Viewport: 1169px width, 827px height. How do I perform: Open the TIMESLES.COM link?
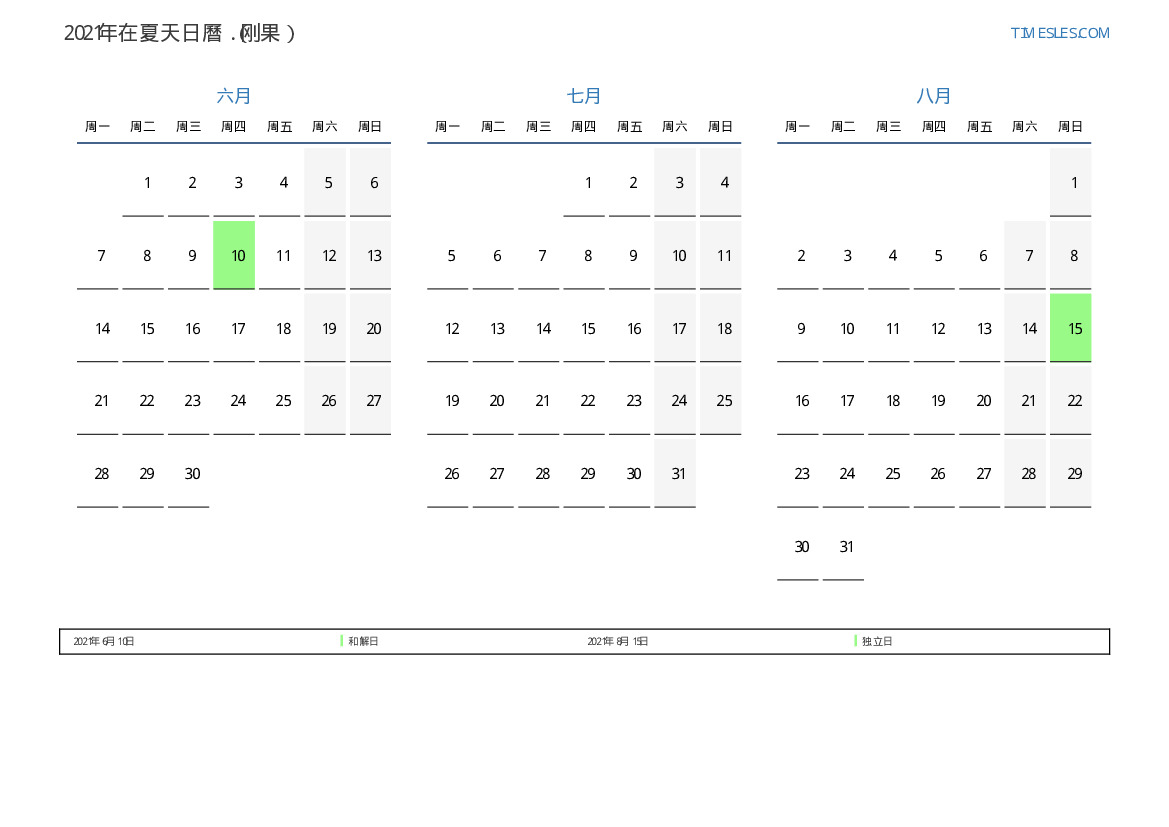point(1059,33)
